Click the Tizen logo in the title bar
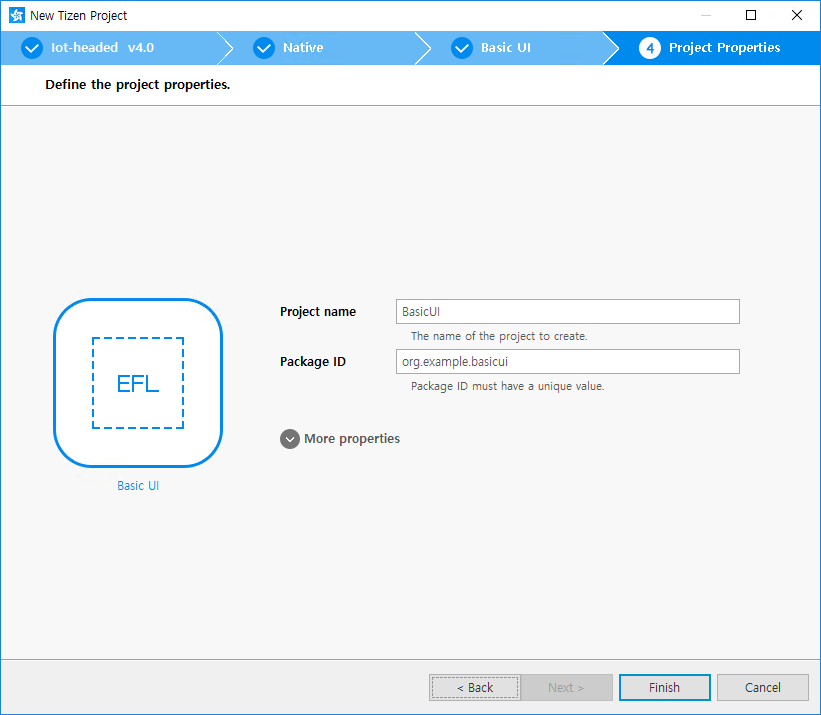Screen dimensions: 821x715 click(x=16, y=15)
